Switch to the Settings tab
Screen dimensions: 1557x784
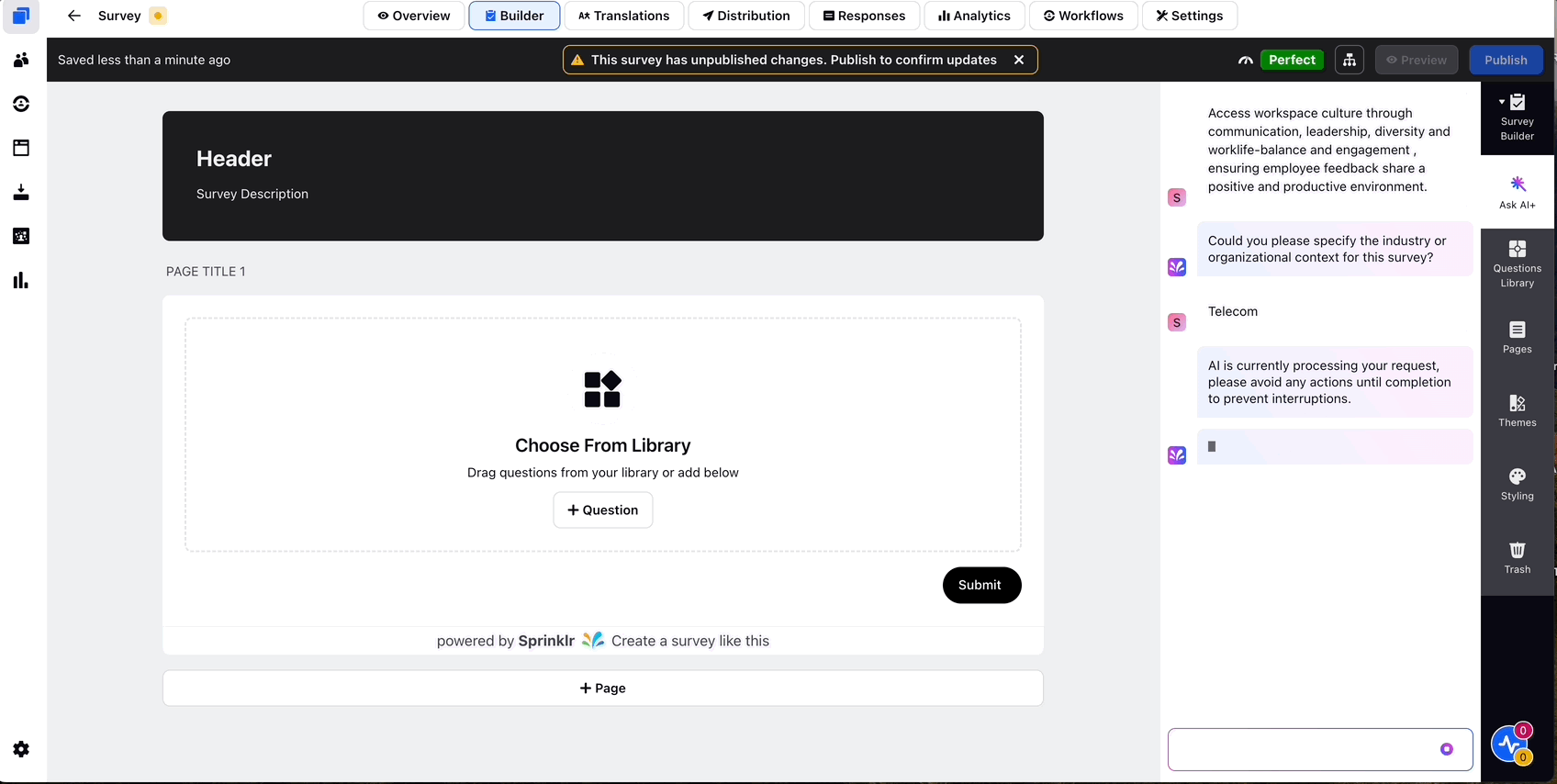1190,16
